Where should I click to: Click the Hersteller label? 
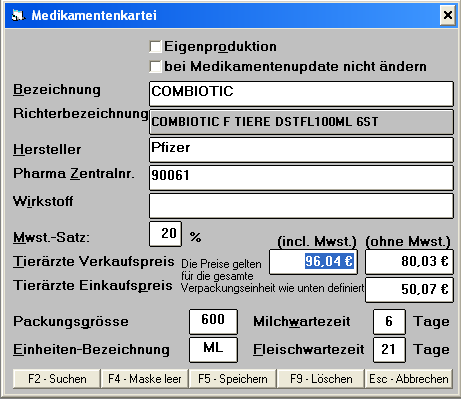(47, 149)
